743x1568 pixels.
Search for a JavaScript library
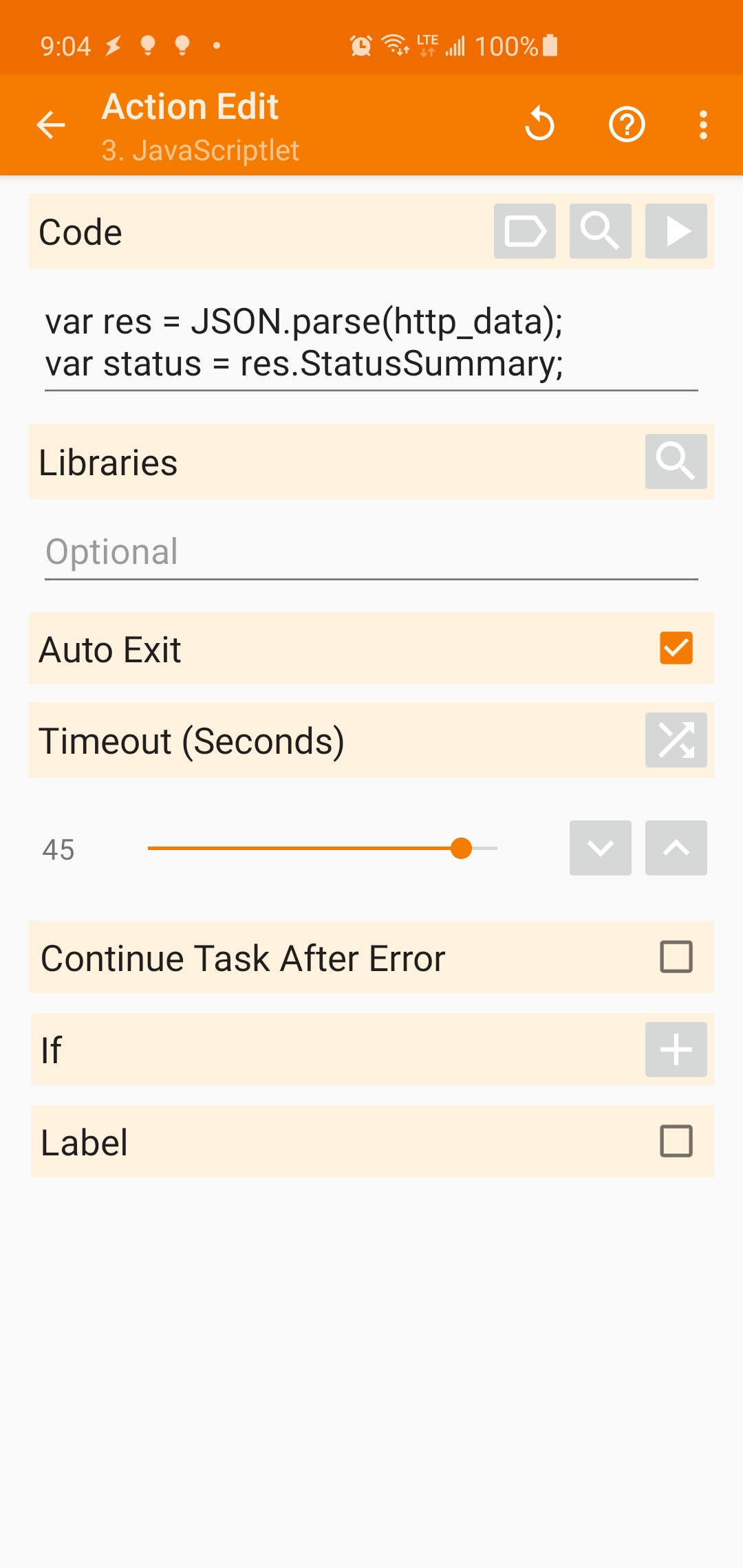tap(676, 462)
